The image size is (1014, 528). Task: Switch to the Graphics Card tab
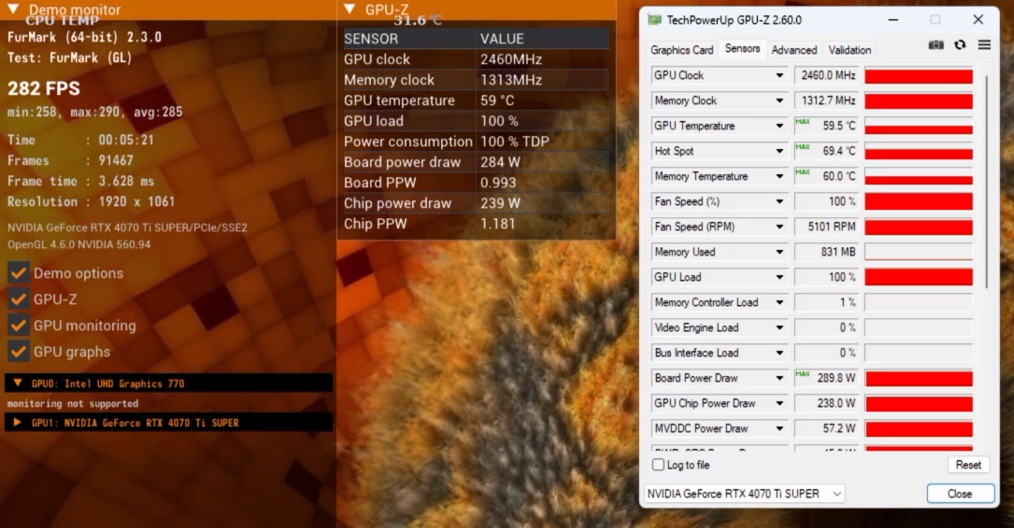[682, 50]
